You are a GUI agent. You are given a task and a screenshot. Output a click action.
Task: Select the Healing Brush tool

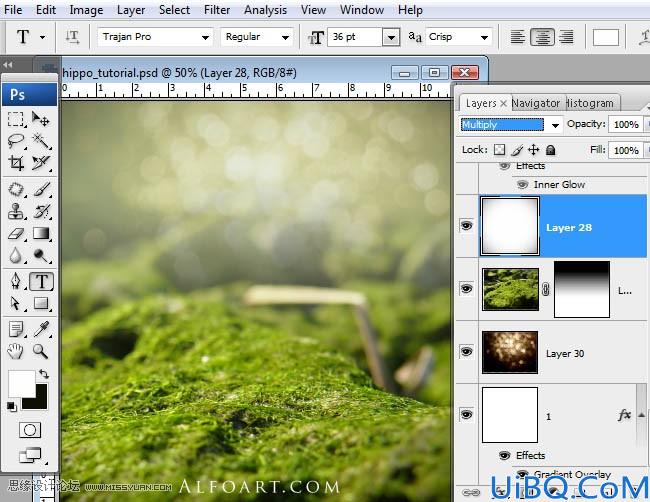[x=16, y=190]
